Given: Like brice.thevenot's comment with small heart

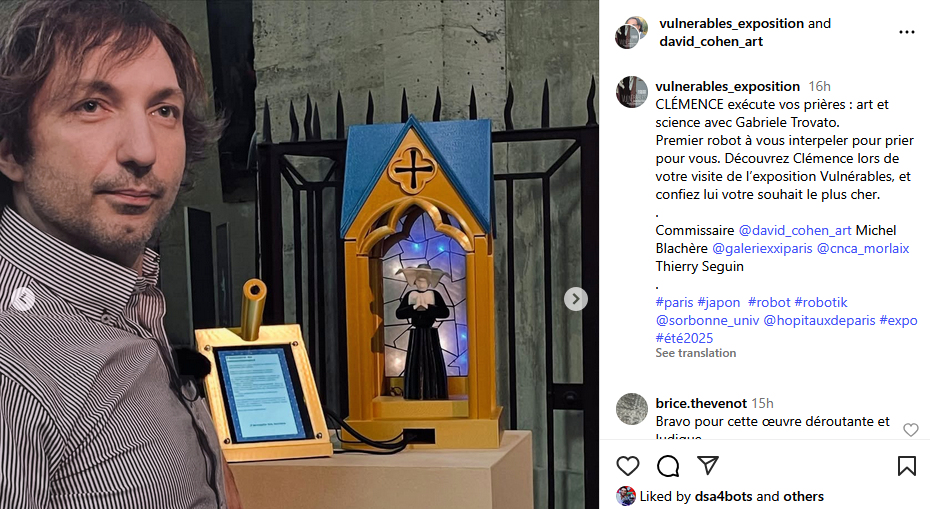Looking at the screenshot, I should tap(910, 430).
